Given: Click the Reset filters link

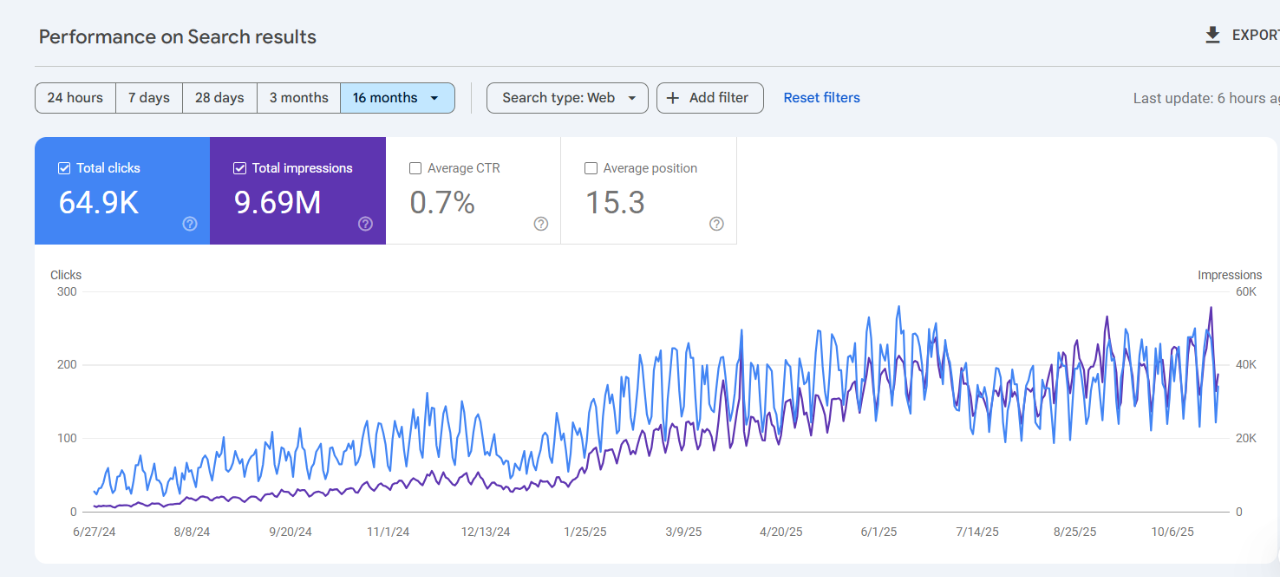Looking at the screenshot, I should (x=821, y=98).
